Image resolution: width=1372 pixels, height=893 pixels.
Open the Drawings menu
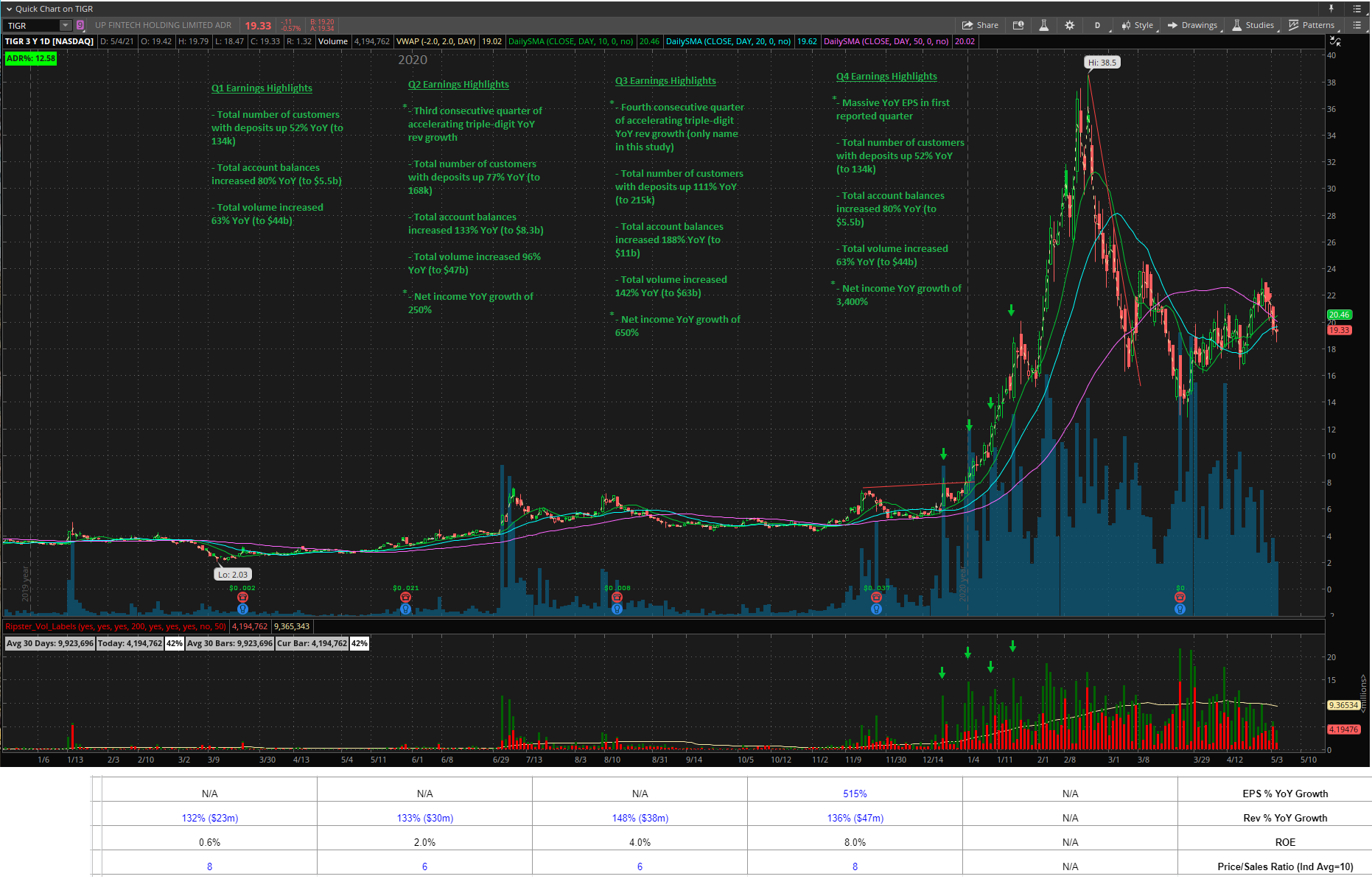(1193, 25)
